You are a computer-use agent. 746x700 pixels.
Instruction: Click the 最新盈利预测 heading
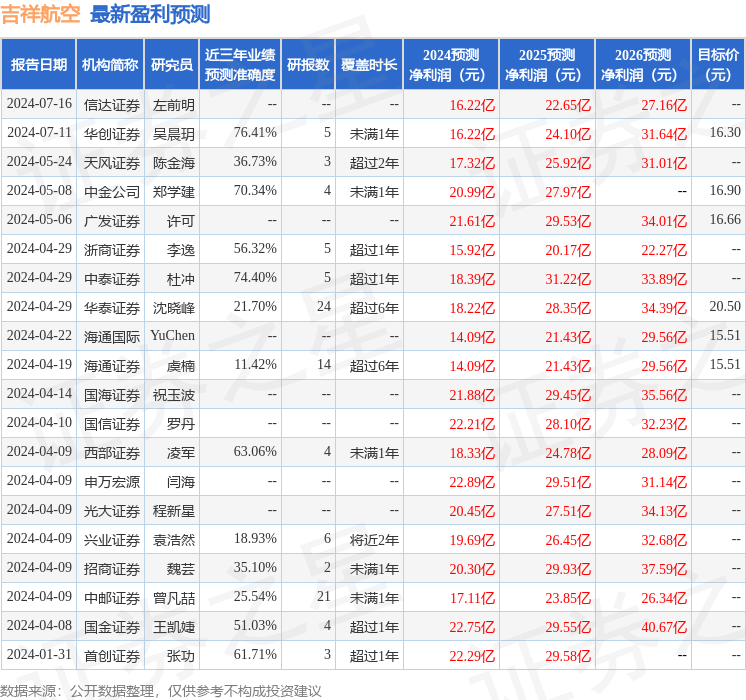coord(150,14)
